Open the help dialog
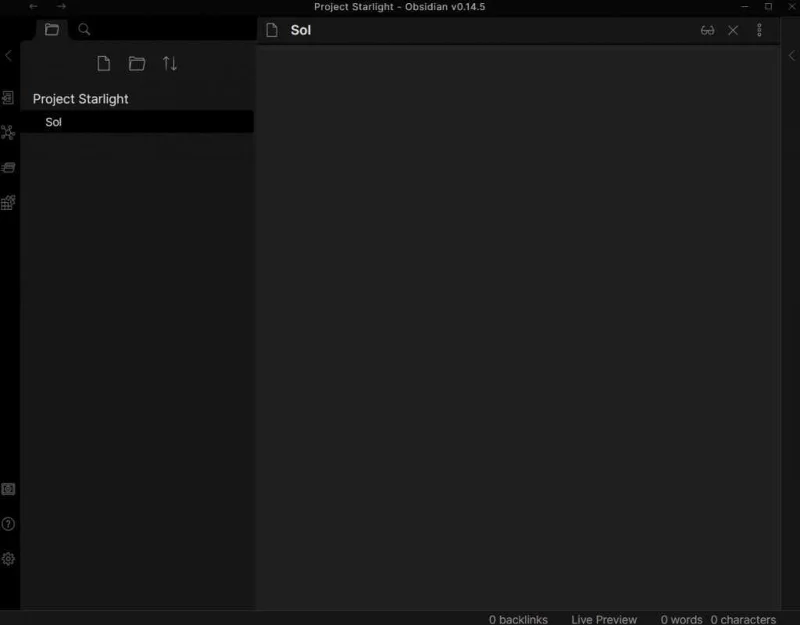 point(8,524)
